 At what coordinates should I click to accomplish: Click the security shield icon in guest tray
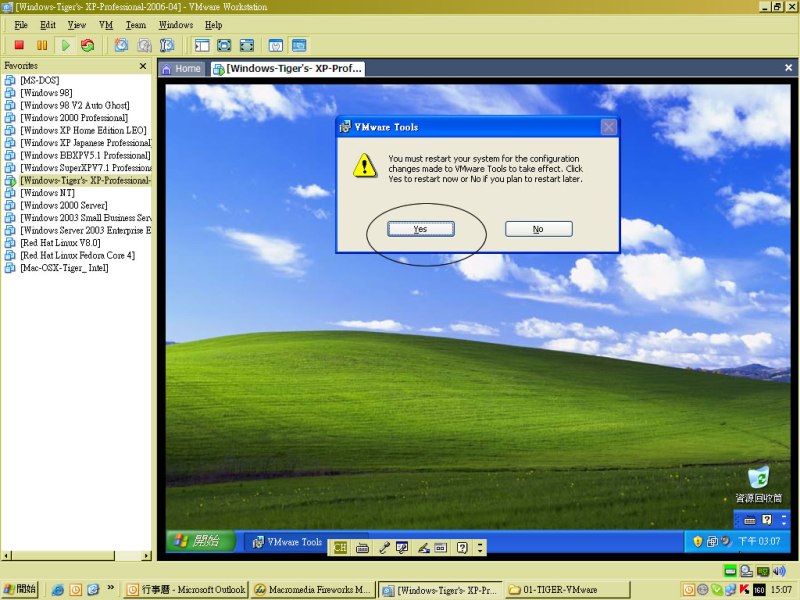pyautogui.click(x=697, y=541)
